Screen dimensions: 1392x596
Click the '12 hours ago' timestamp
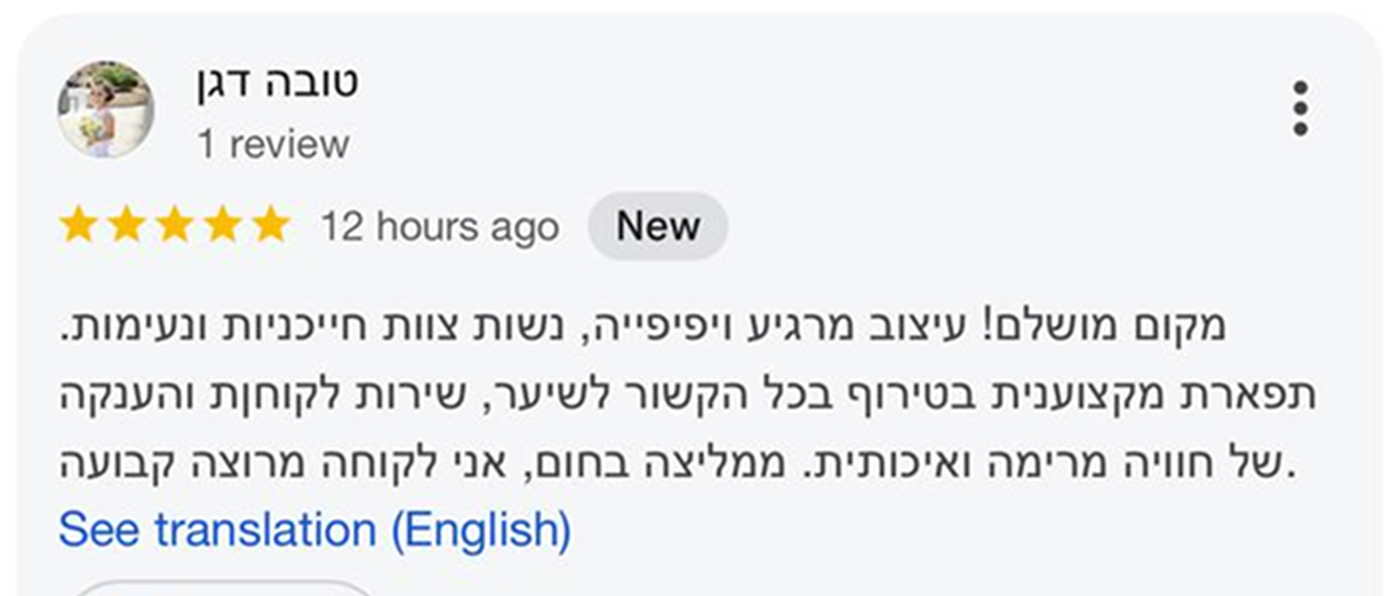(x=439, y=228)
